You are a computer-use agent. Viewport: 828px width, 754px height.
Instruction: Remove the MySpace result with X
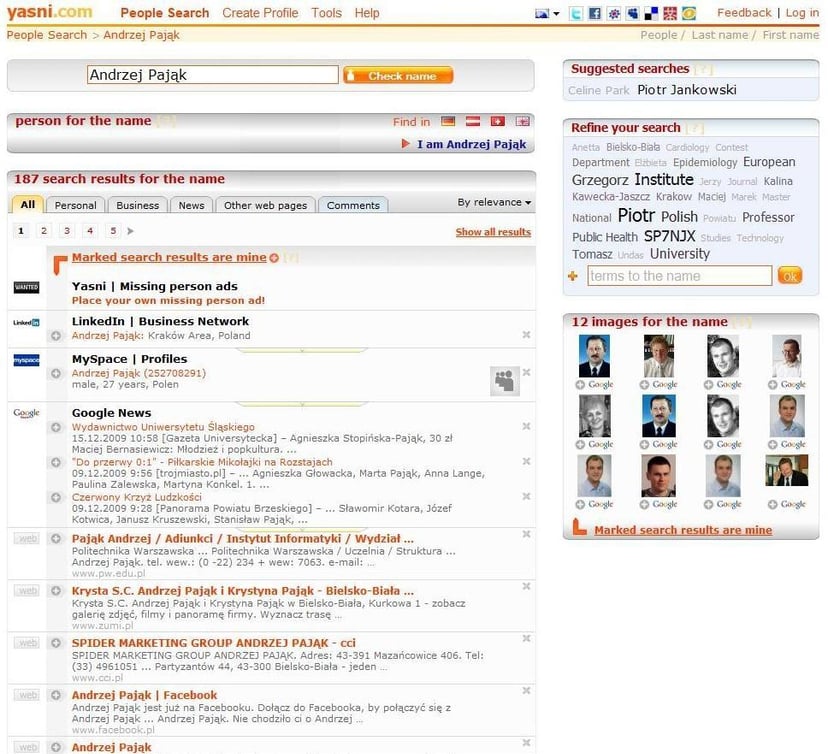(526, 372)
